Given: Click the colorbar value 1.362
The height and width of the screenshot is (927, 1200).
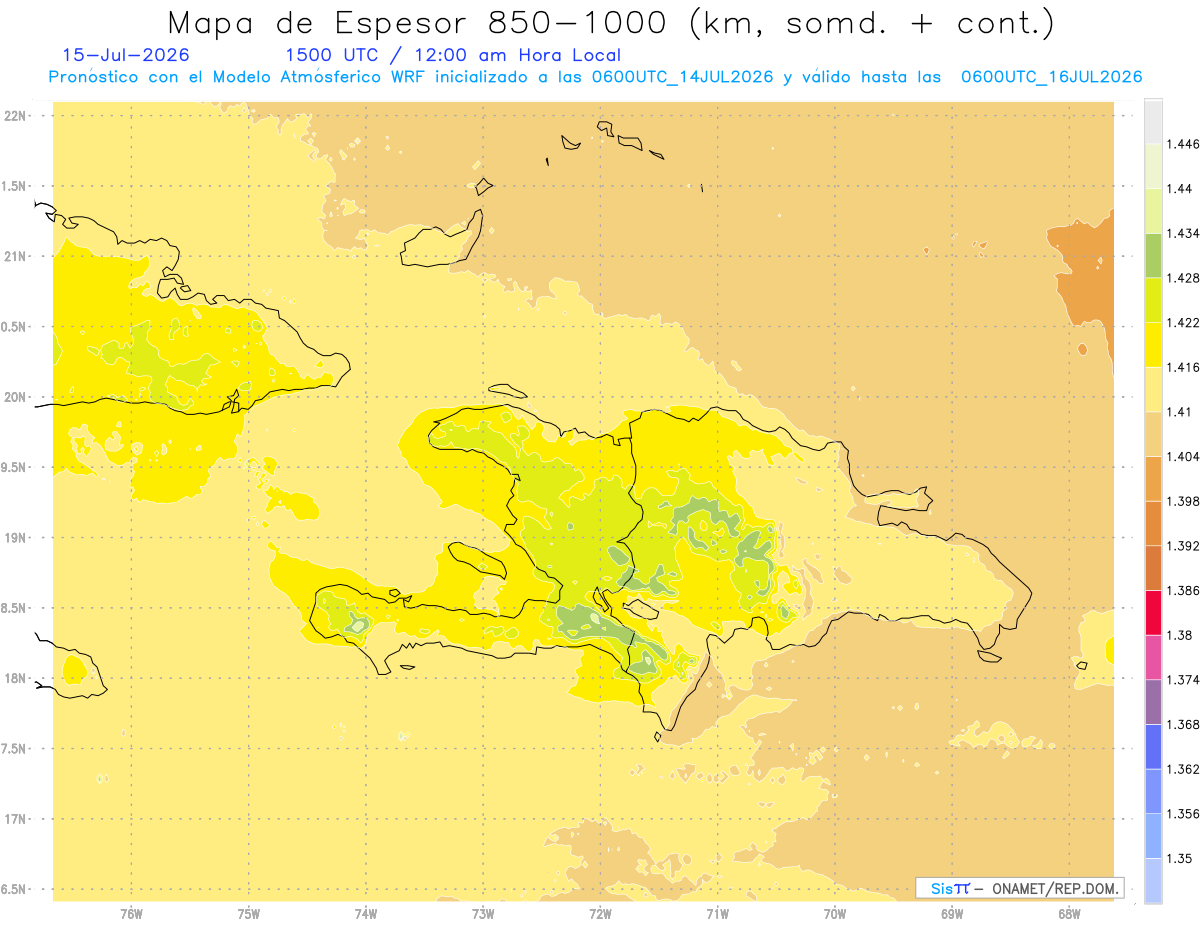Looking at the screenshot, I should tap(1185, 769).
